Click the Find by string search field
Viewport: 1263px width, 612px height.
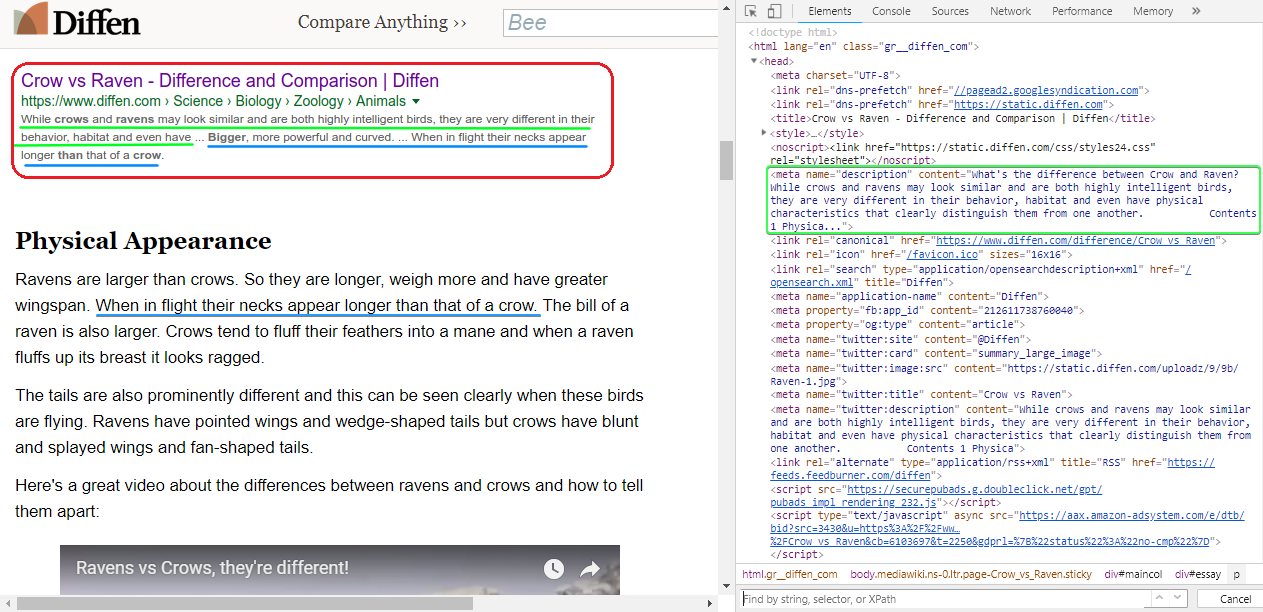[x=945, y=599]
